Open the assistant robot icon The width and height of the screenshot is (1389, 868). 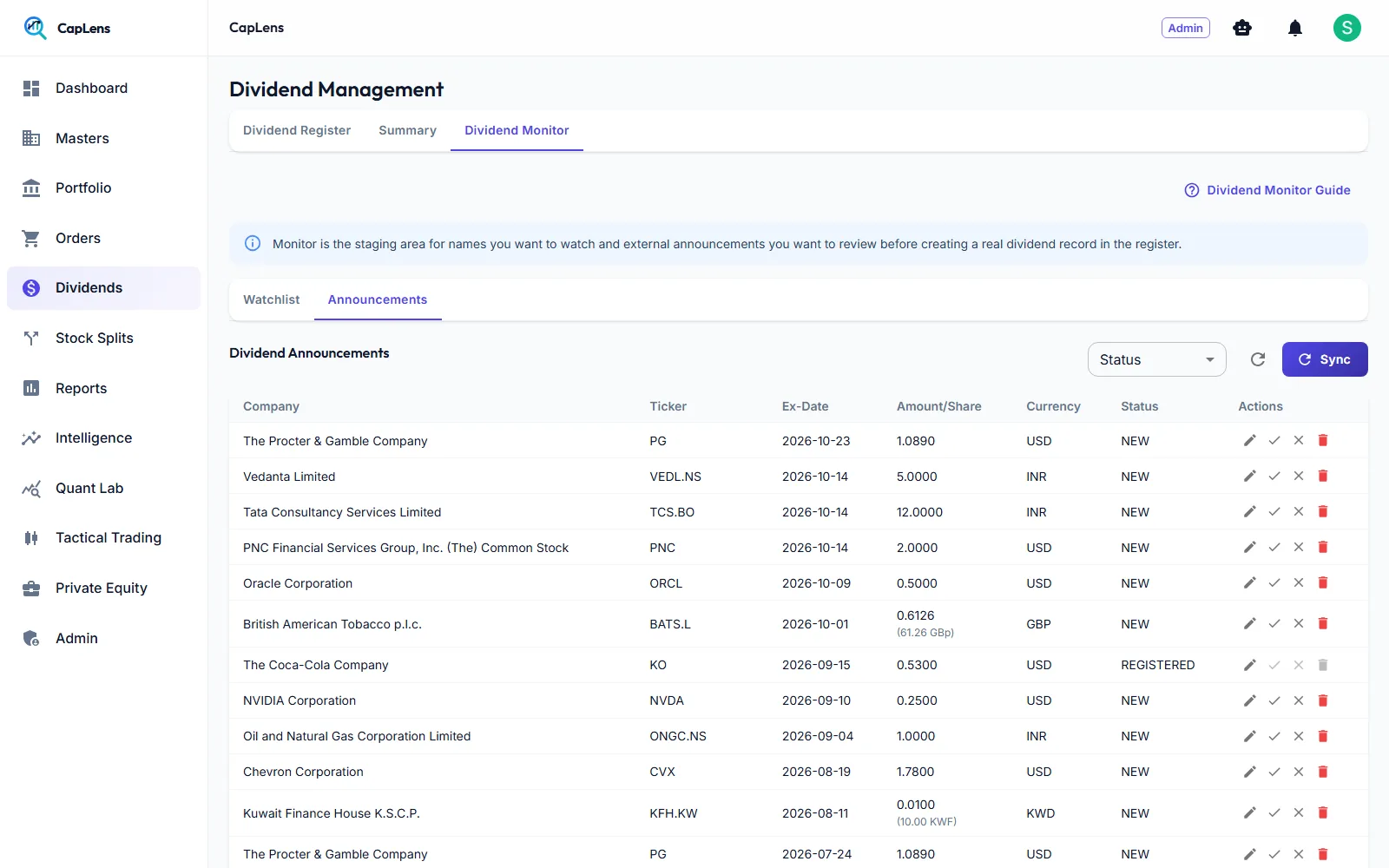(x=1242, y=28)
